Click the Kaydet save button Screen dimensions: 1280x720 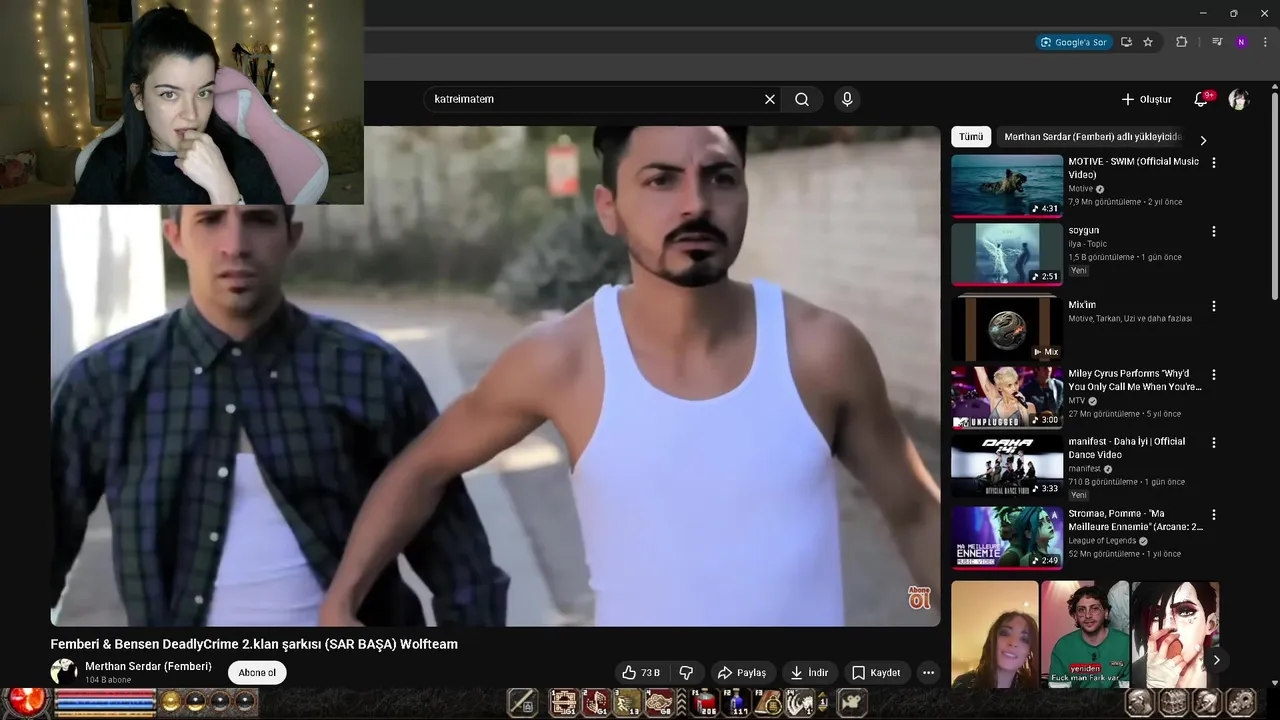(876, 673)
